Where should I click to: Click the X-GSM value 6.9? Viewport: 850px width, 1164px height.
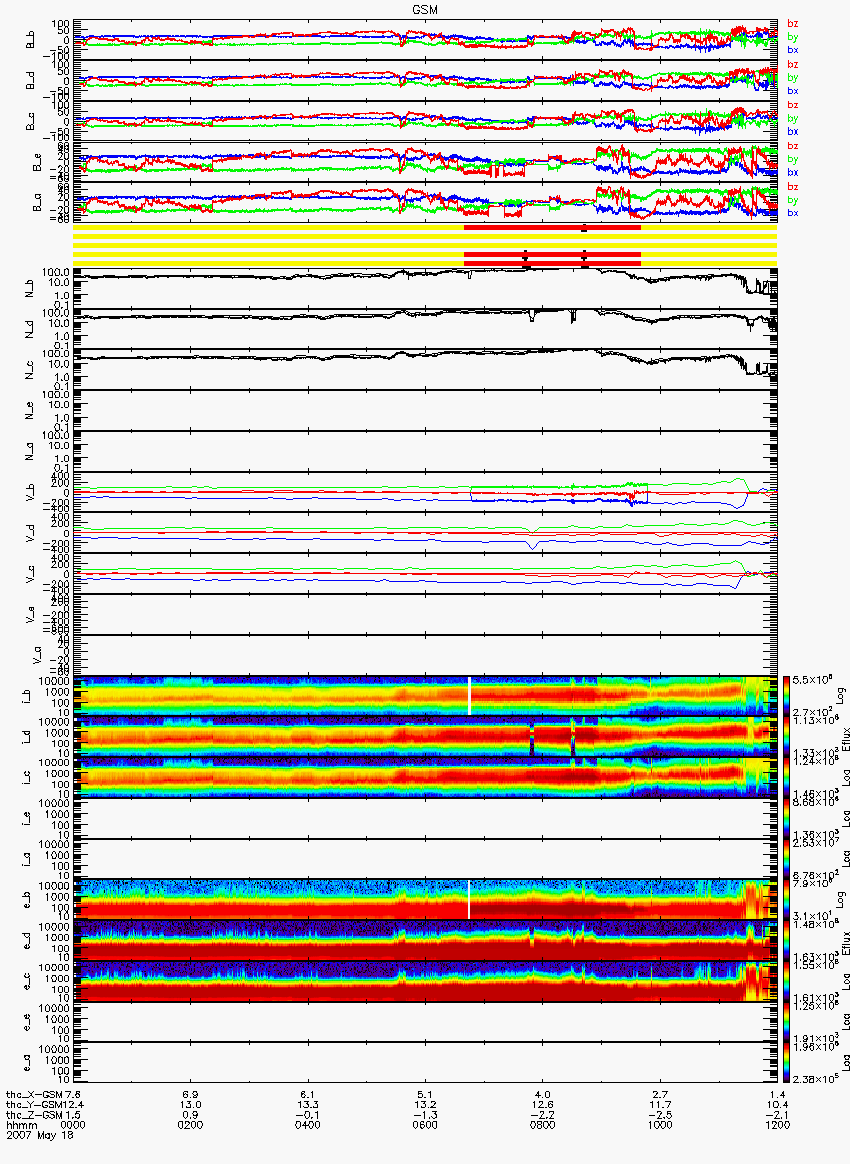coord(190,1094)
